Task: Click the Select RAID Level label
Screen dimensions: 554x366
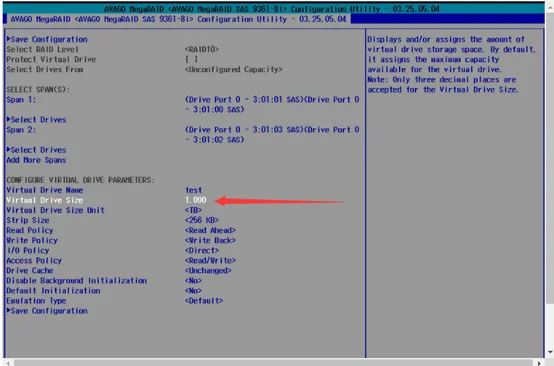Action: pos(43,49)
